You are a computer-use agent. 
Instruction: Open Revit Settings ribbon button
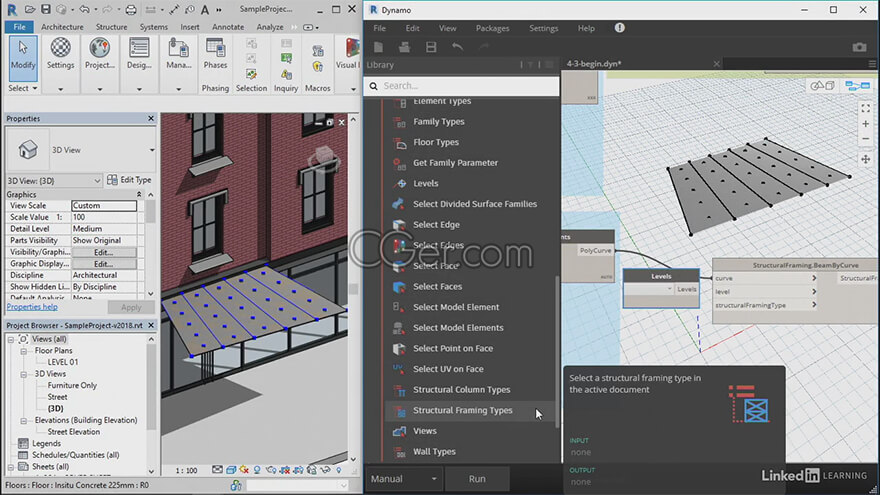point(61,54)
